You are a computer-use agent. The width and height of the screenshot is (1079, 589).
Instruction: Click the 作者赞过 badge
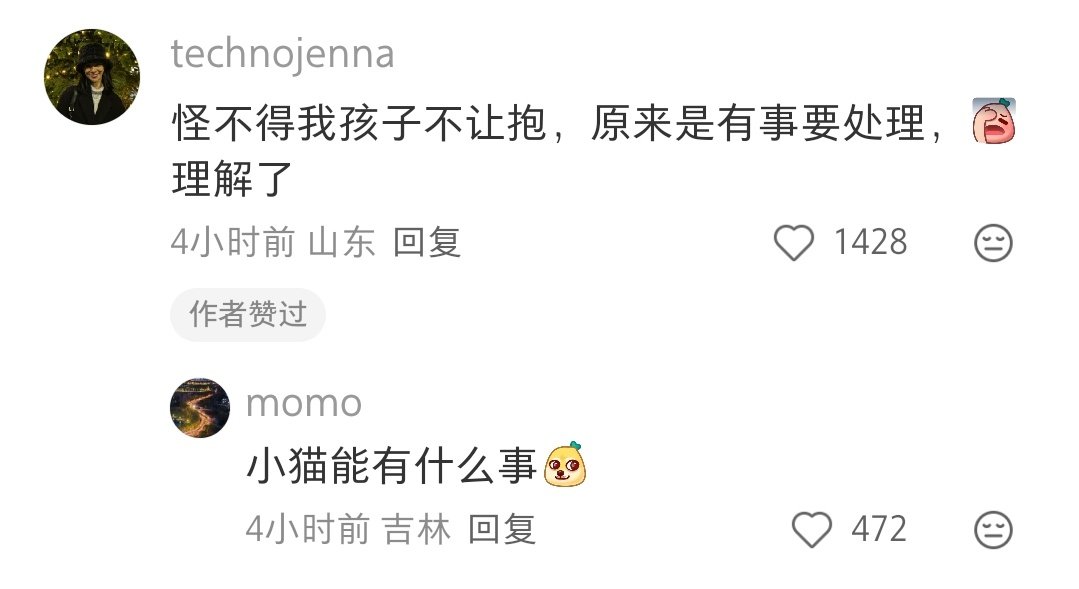pyautogui.click(x=248, y=314)
